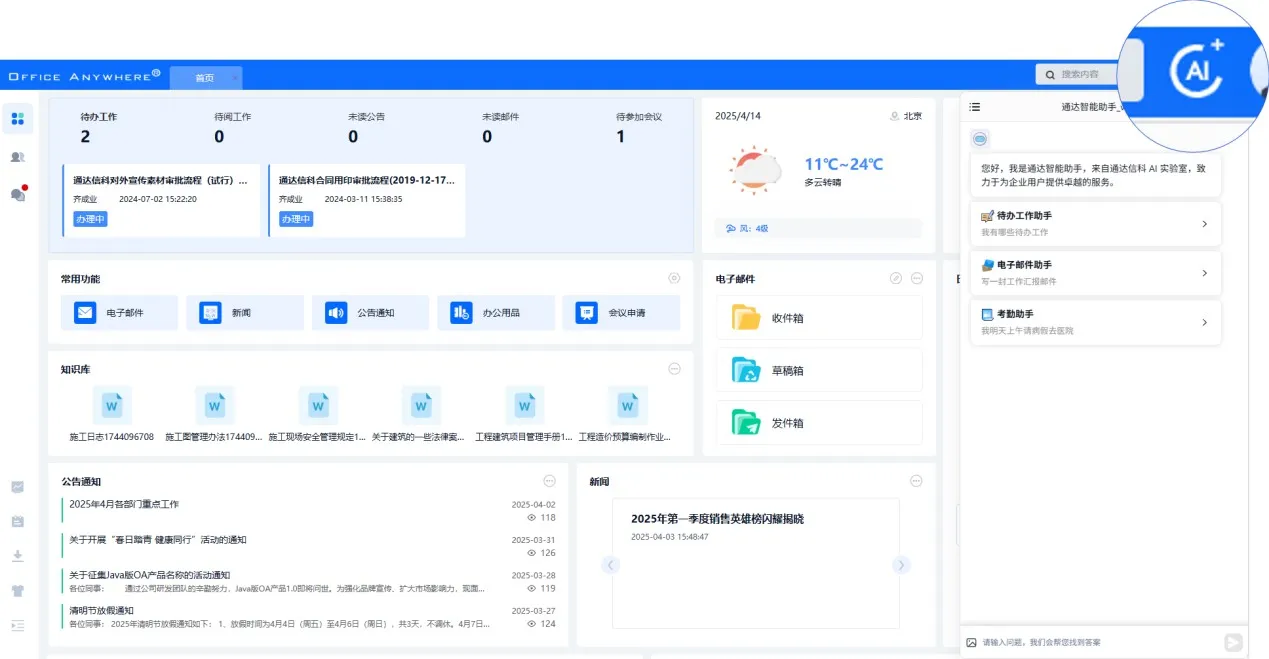Open the 发件箱 folder

point(746,423)
